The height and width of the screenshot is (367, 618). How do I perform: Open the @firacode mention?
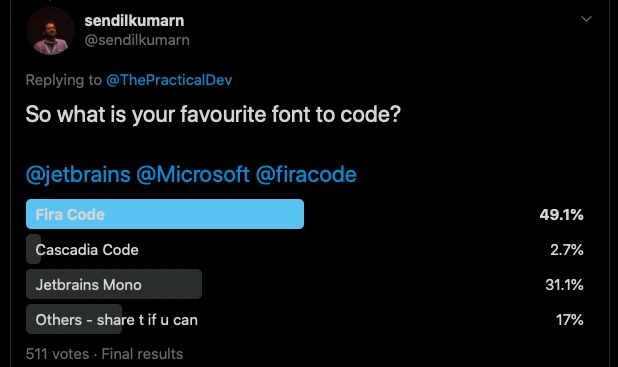tap(306, 174)
